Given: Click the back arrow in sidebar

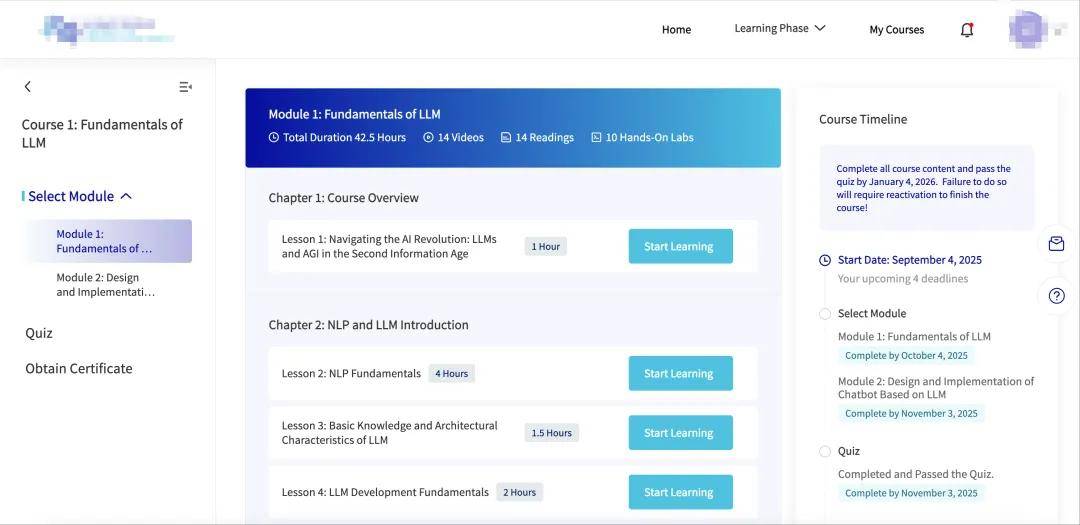Looking at the screenshot, I should (x=28, y=87).
